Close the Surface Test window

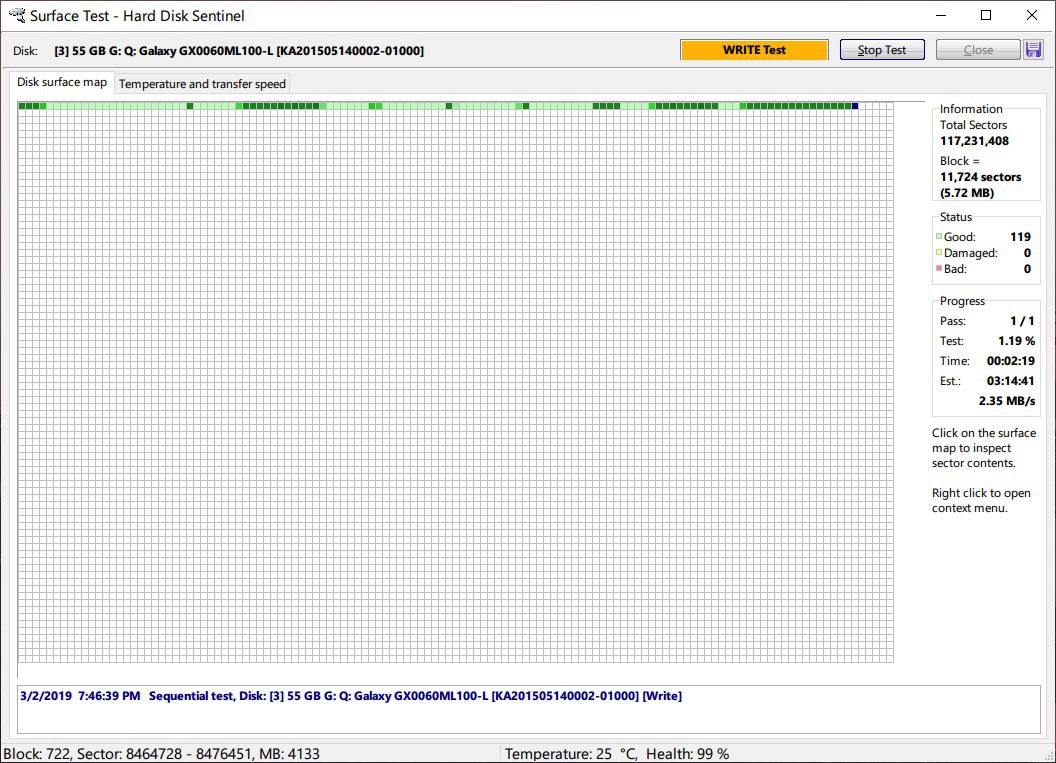(1032, 15)
